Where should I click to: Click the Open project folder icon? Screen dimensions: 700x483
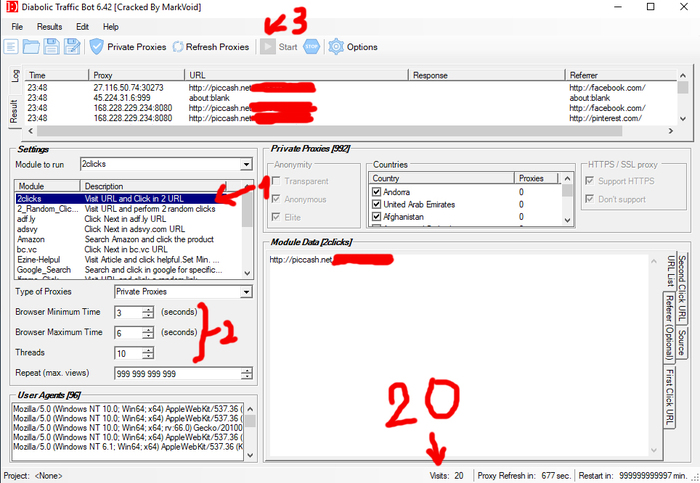coord(32,46)
